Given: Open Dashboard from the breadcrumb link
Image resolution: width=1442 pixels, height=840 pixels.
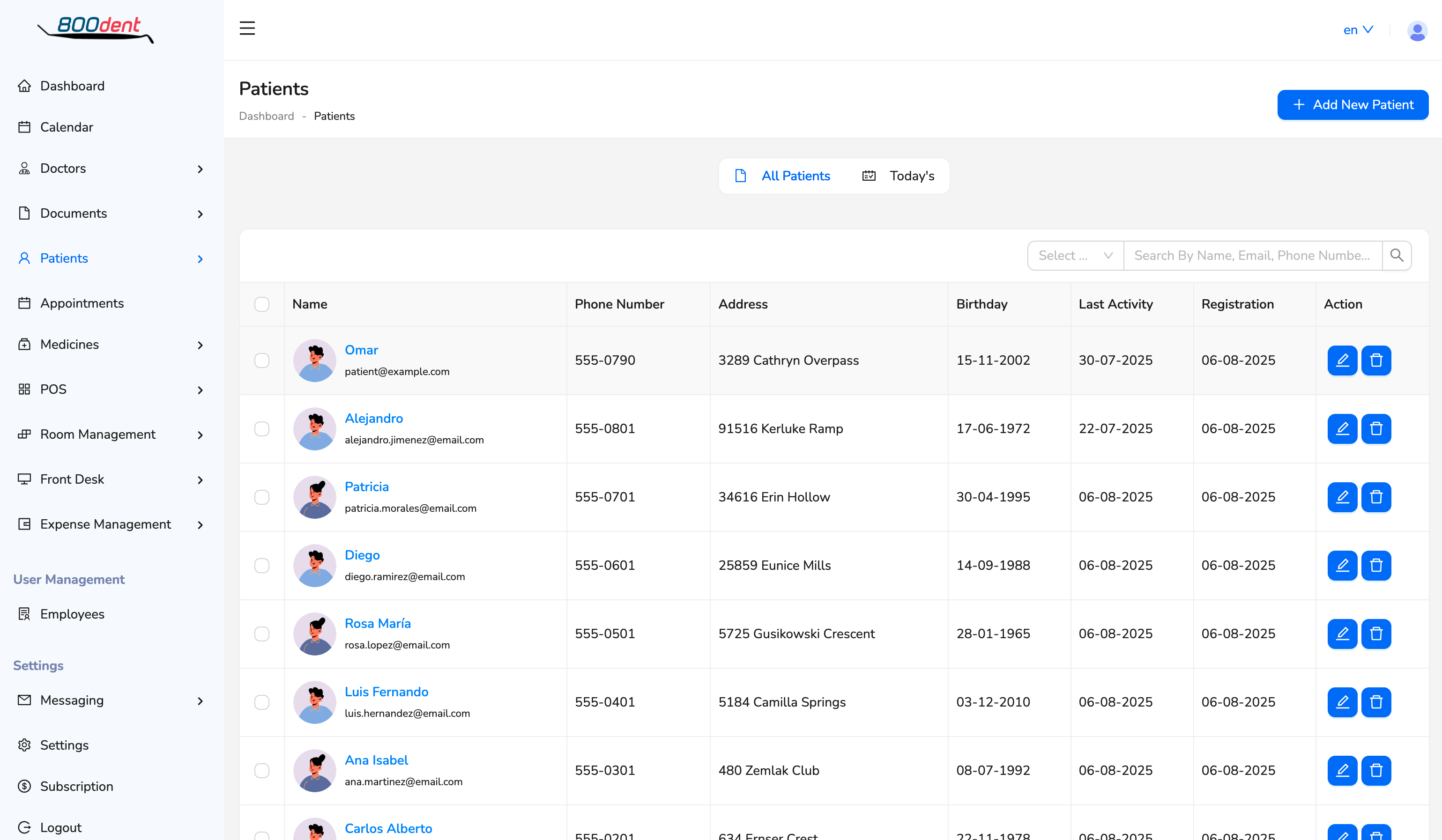Looking at the screenshot, I should click(266, 116).
